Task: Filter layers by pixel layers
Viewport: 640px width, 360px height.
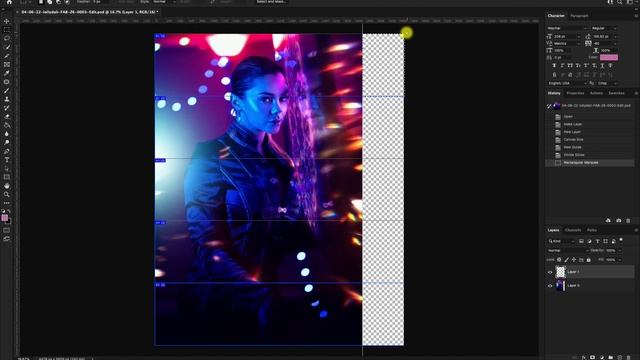Action: 581,241
